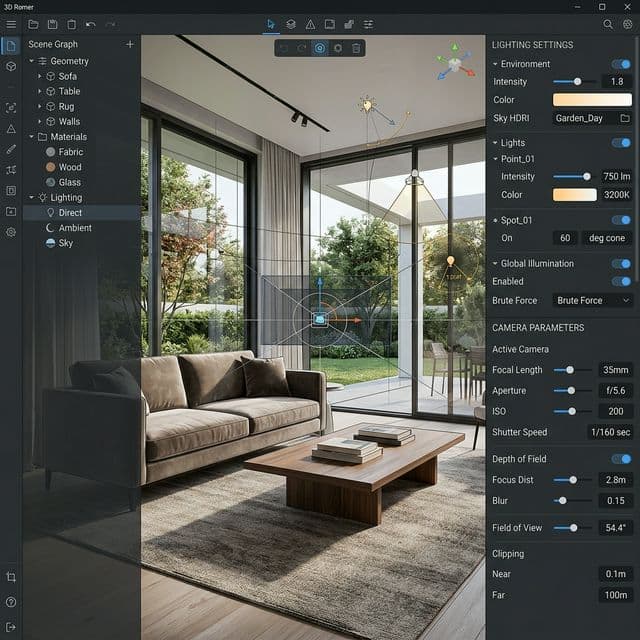Collapse the Lighting tree node
Viewport: 640px width, 640px height.
click(x=31, y=197)
